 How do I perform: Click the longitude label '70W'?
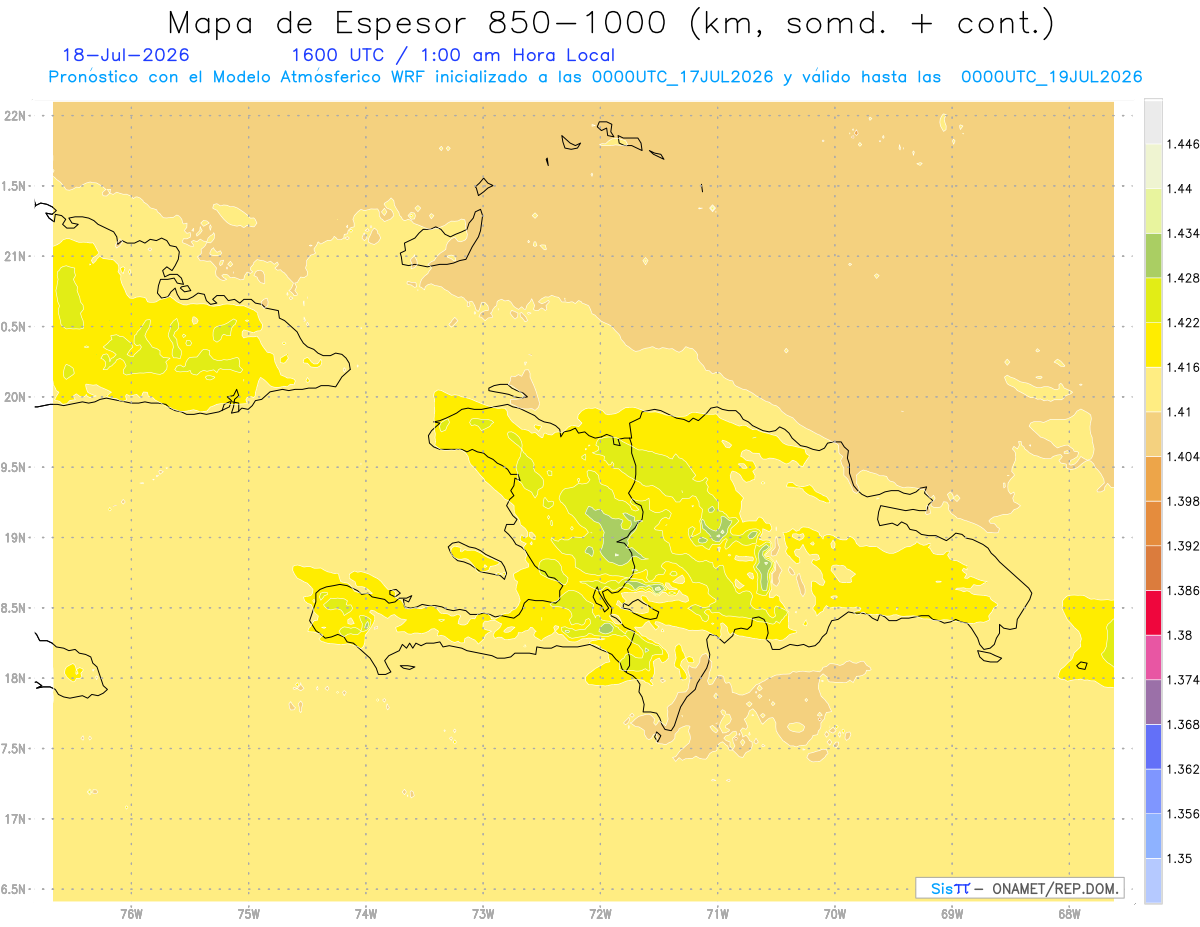point(835,914)
